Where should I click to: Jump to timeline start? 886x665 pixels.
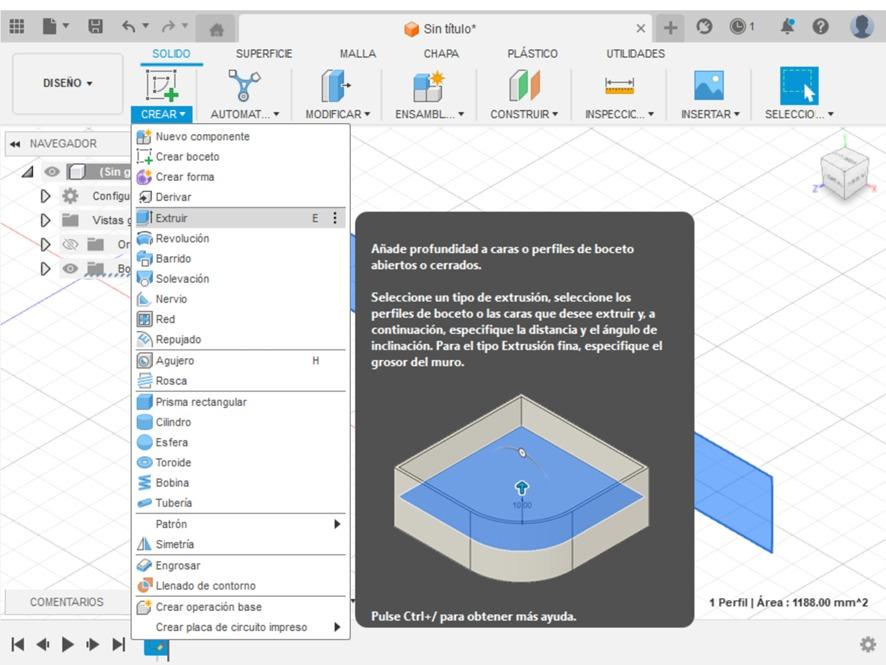pyautogui.click(x=18, y=644)
